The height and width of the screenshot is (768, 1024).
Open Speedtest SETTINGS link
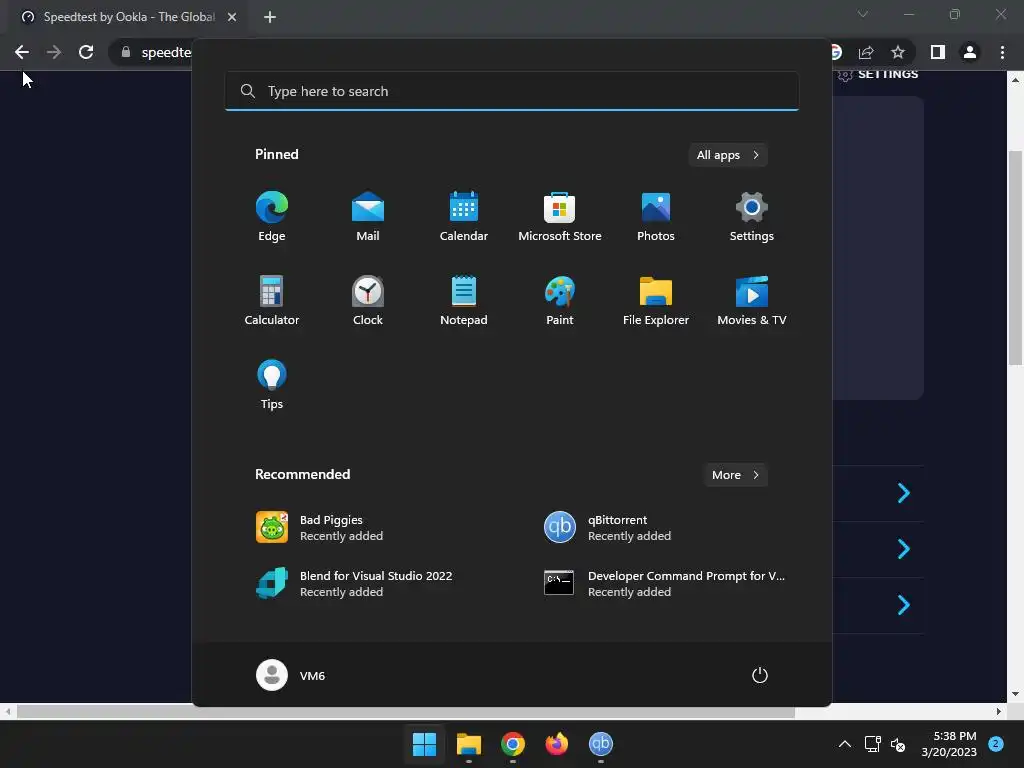pos(878,74)
